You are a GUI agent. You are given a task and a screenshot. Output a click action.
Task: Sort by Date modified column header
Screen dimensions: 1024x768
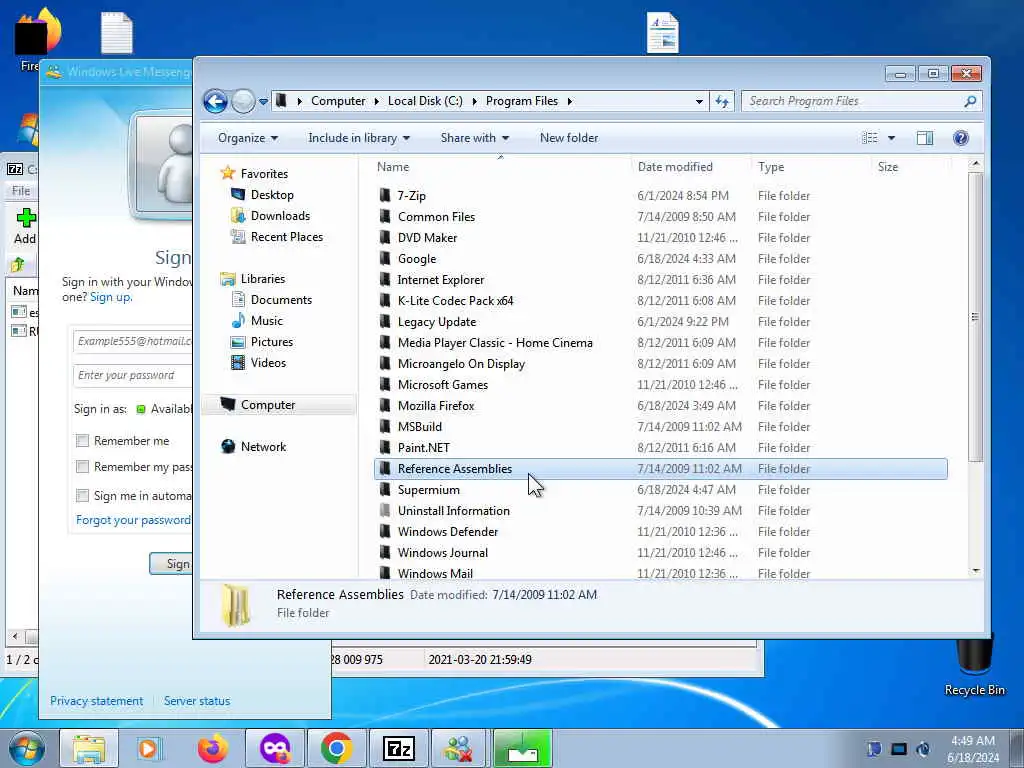point(691,167)
